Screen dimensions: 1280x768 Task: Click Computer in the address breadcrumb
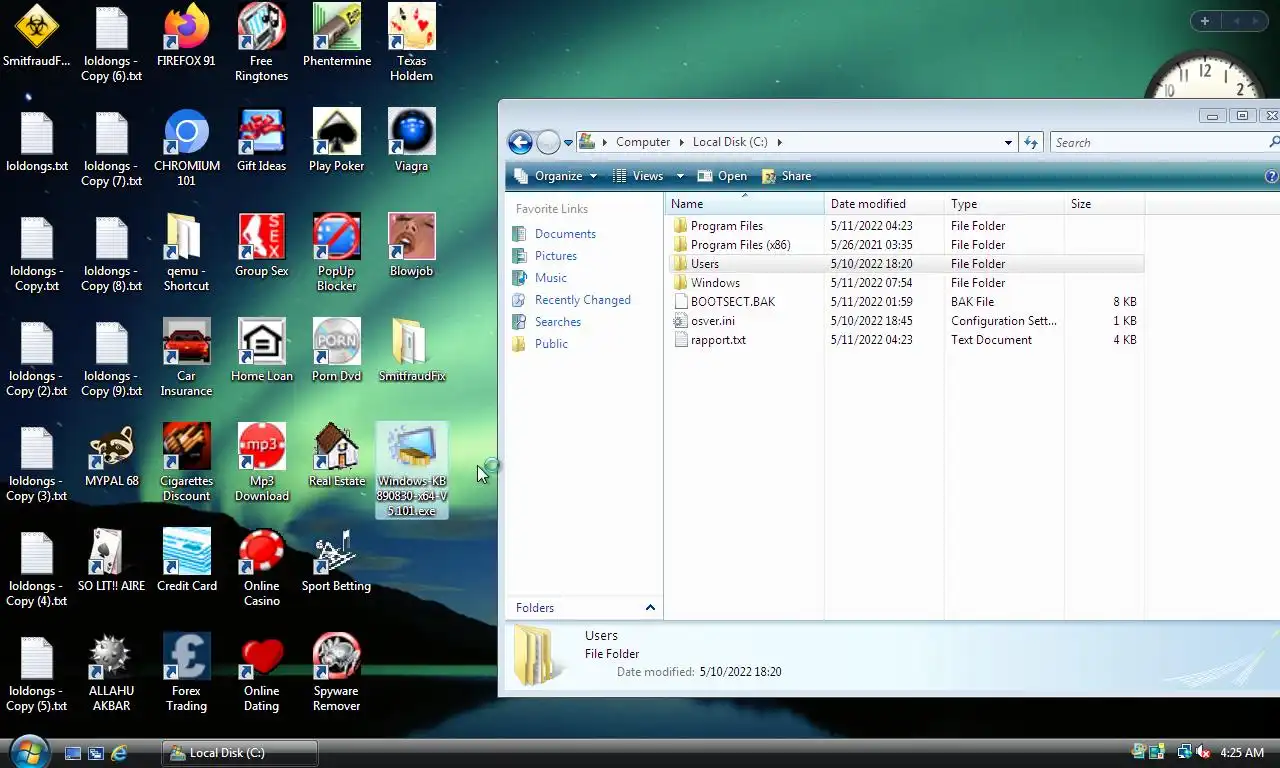point(642,142)
